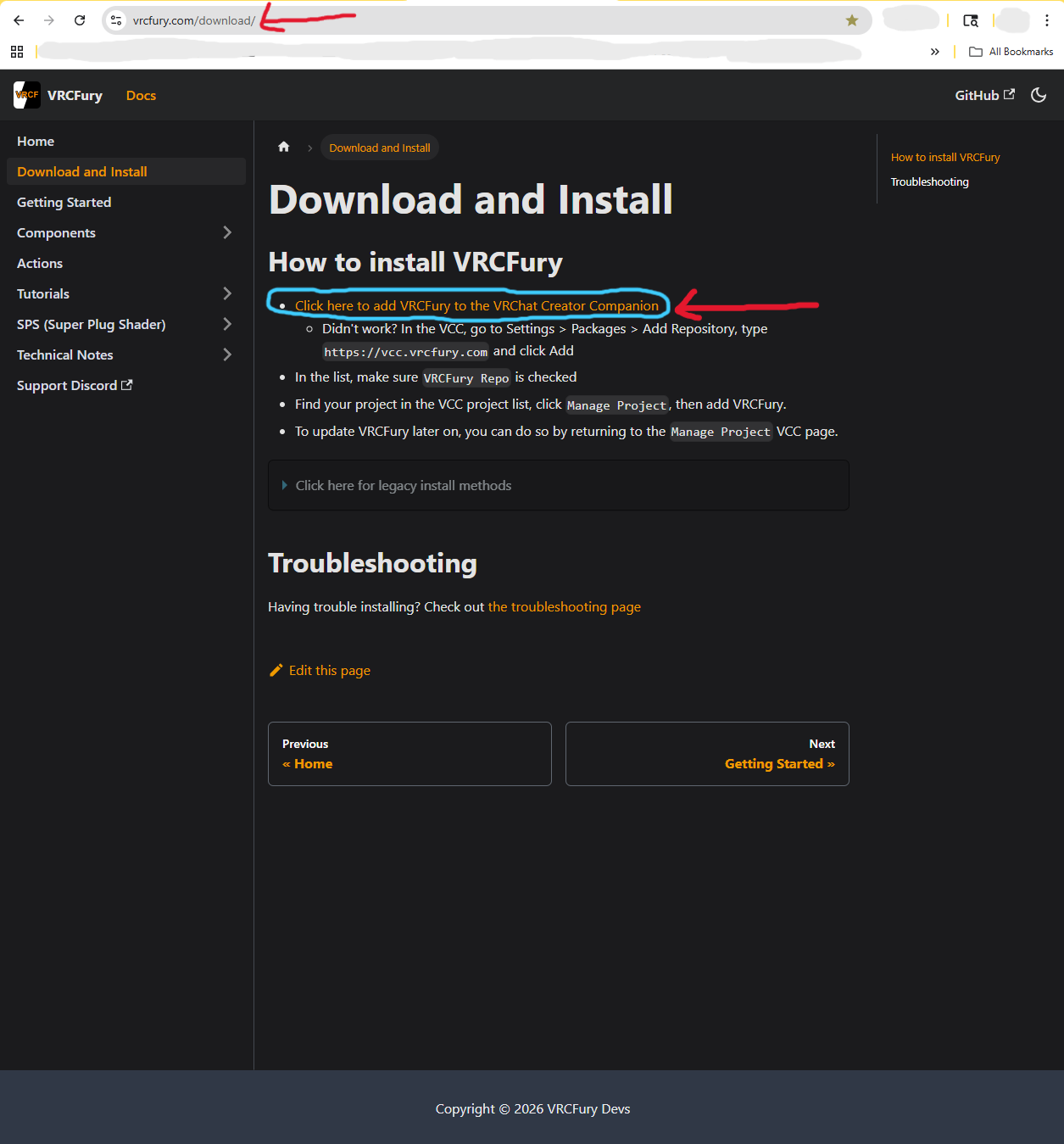
Task: Jump to Troubleshooting in table of contents
Action: click(930, 181)
